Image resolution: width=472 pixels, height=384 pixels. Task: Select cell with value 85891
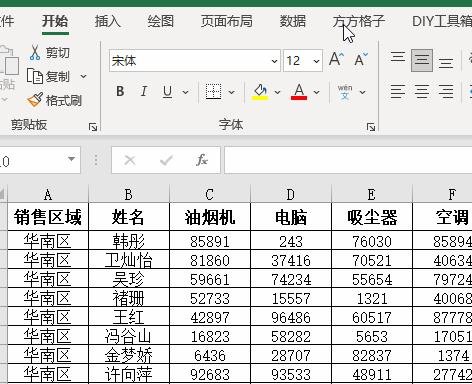click(210, 240)
